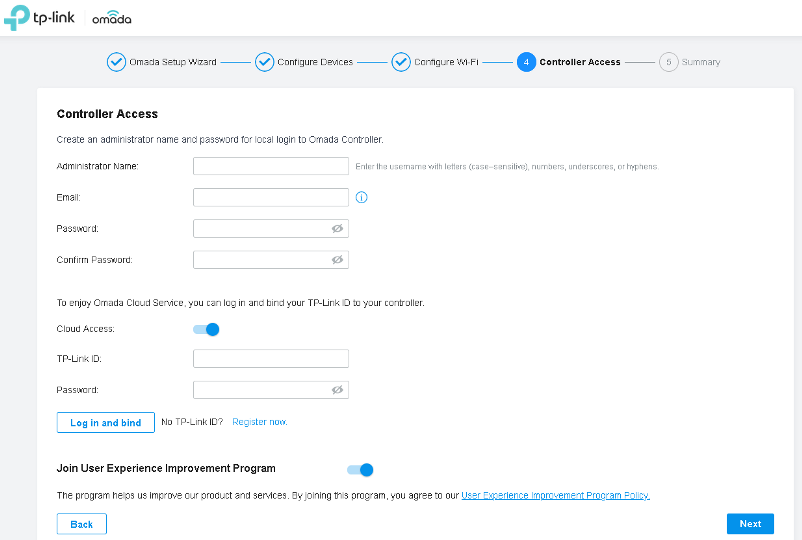Click the 'Controller Access' page heading
802x540 pixels.
[x=107, y=114]
